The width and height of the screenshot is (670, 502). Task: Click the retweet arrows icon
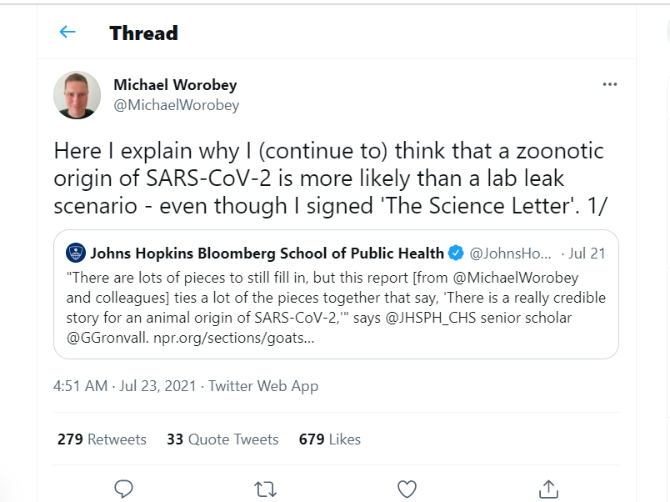click(265, 488)
